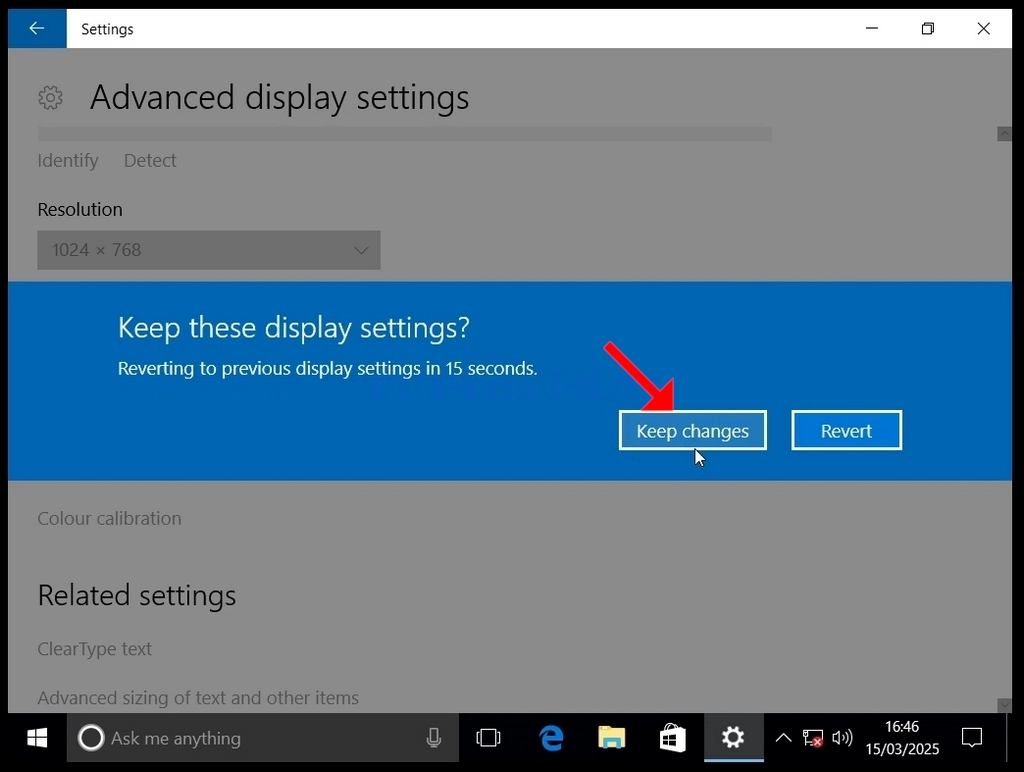1024x772 pixels.
Task: Open File Explorer from the taskbar
Action: click(x=611, y=738)
